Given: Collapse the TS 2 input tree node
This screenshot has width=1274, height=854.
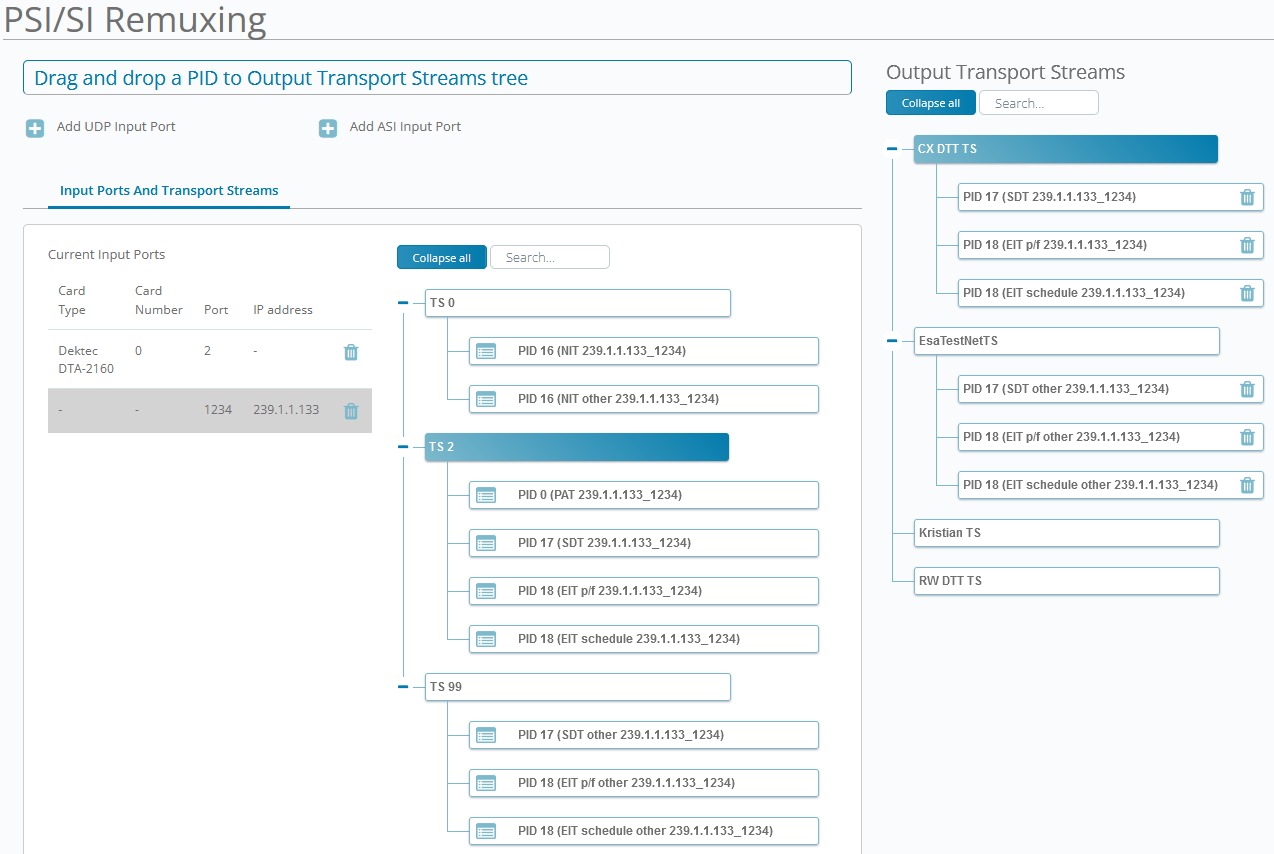Looking at the screenshot, I should [x=403, y=447].
